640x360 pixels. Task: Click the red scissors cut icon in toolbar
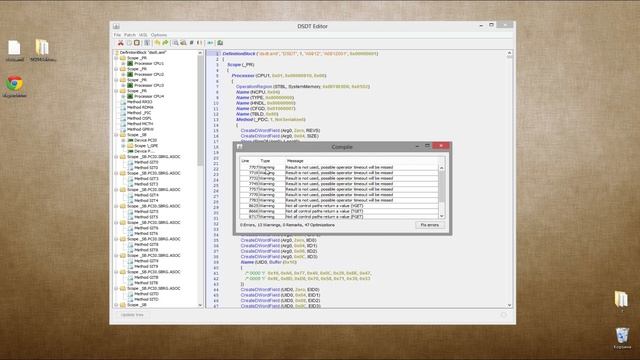(x=120, y=43)
